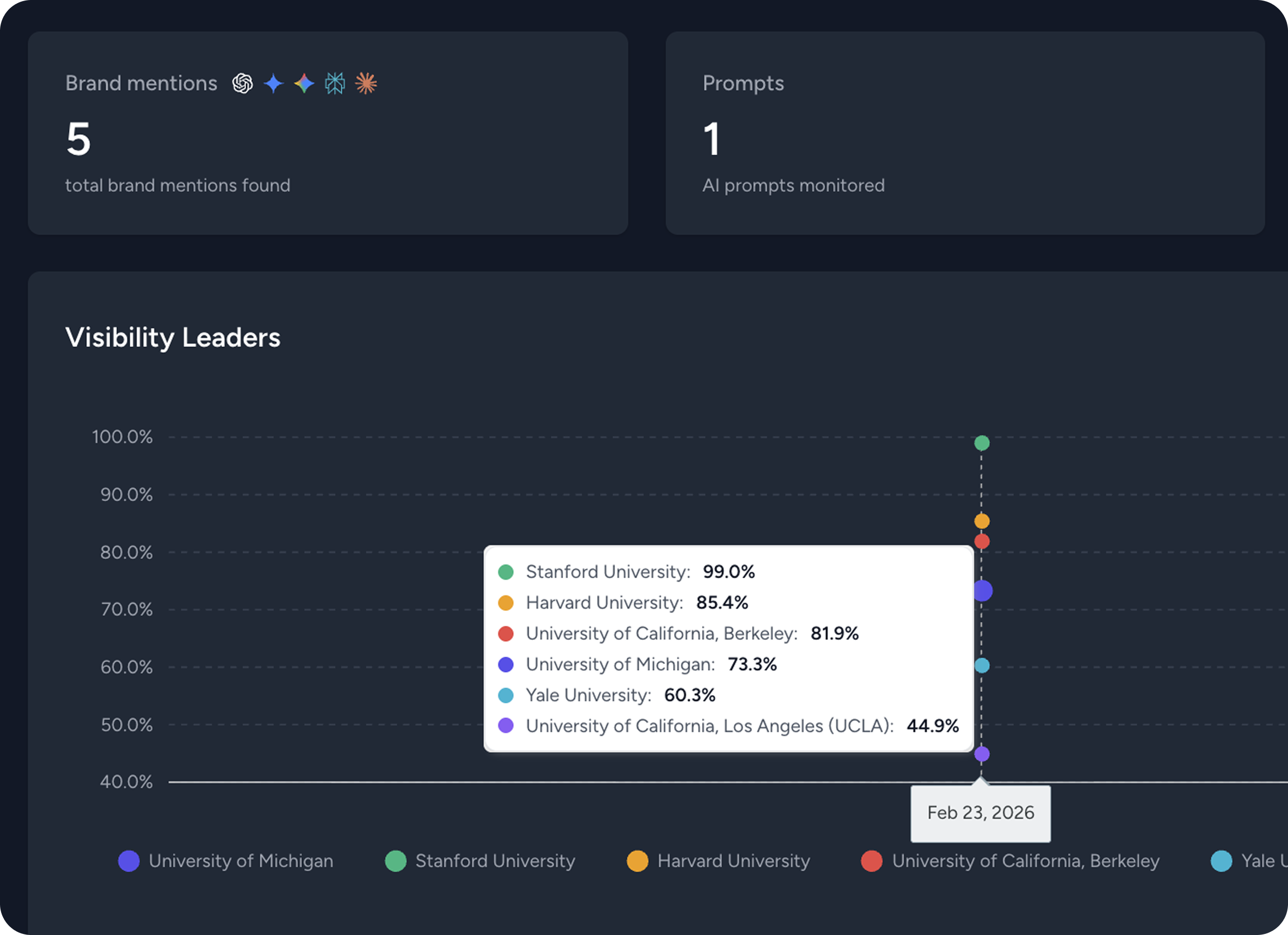Click the green Stanford University legend dot
Image resolution: width=1288 pixels, height=935 pixels.
tap(396, 861)
